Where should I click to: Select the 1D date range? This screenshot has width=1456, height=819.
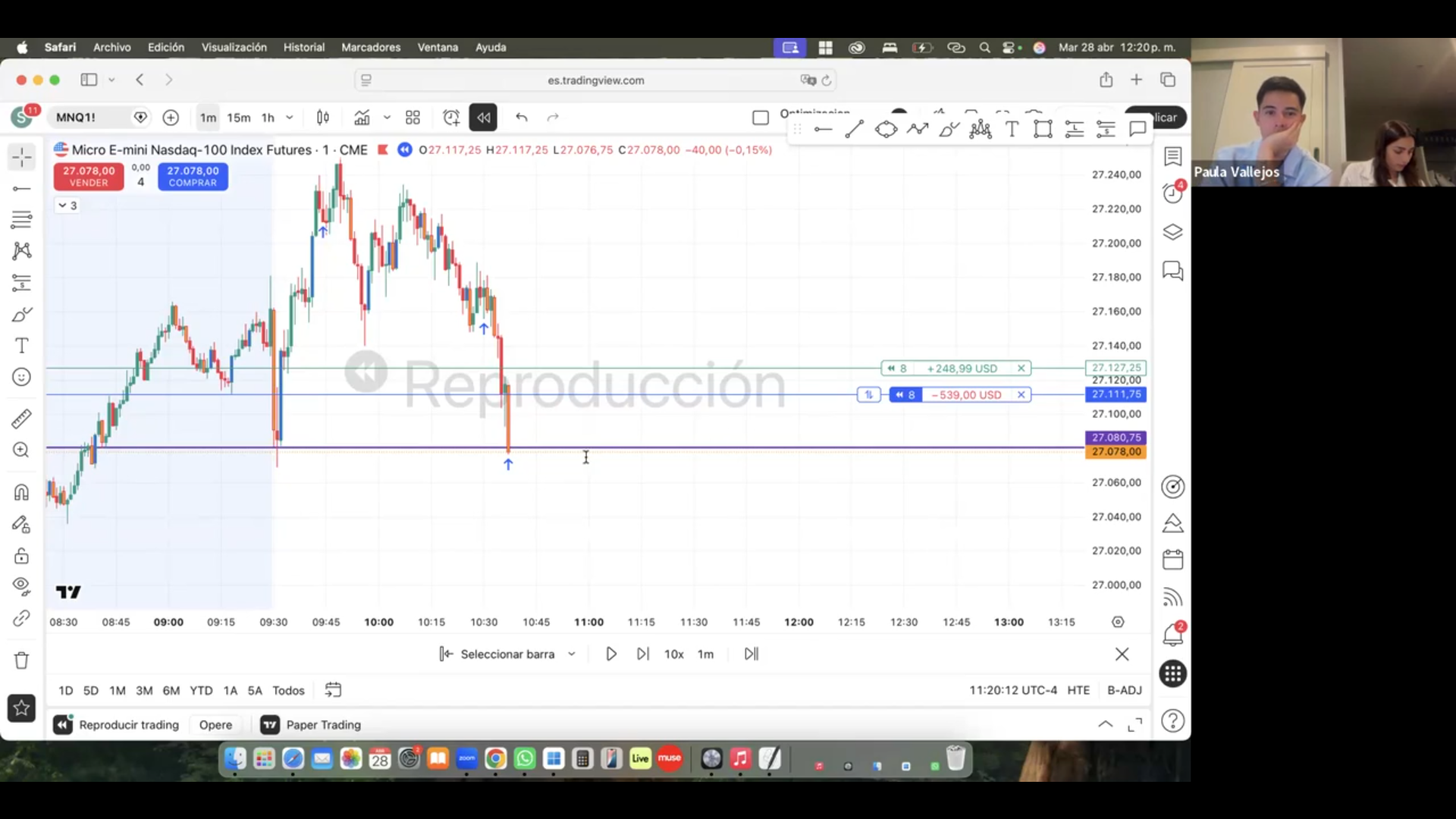[x=66, y=691]
